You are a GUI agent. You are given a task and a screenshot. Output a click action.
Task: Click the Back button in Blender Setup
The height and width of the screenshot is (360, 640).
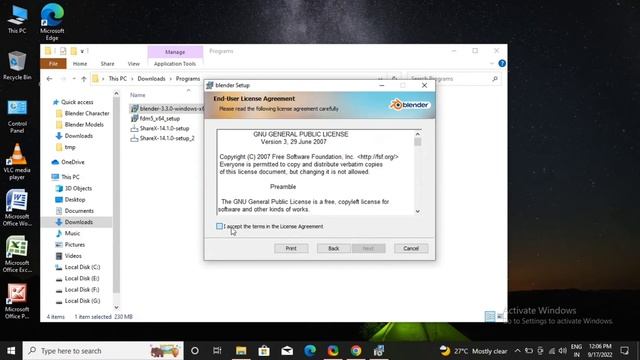(x=333, y=248)
